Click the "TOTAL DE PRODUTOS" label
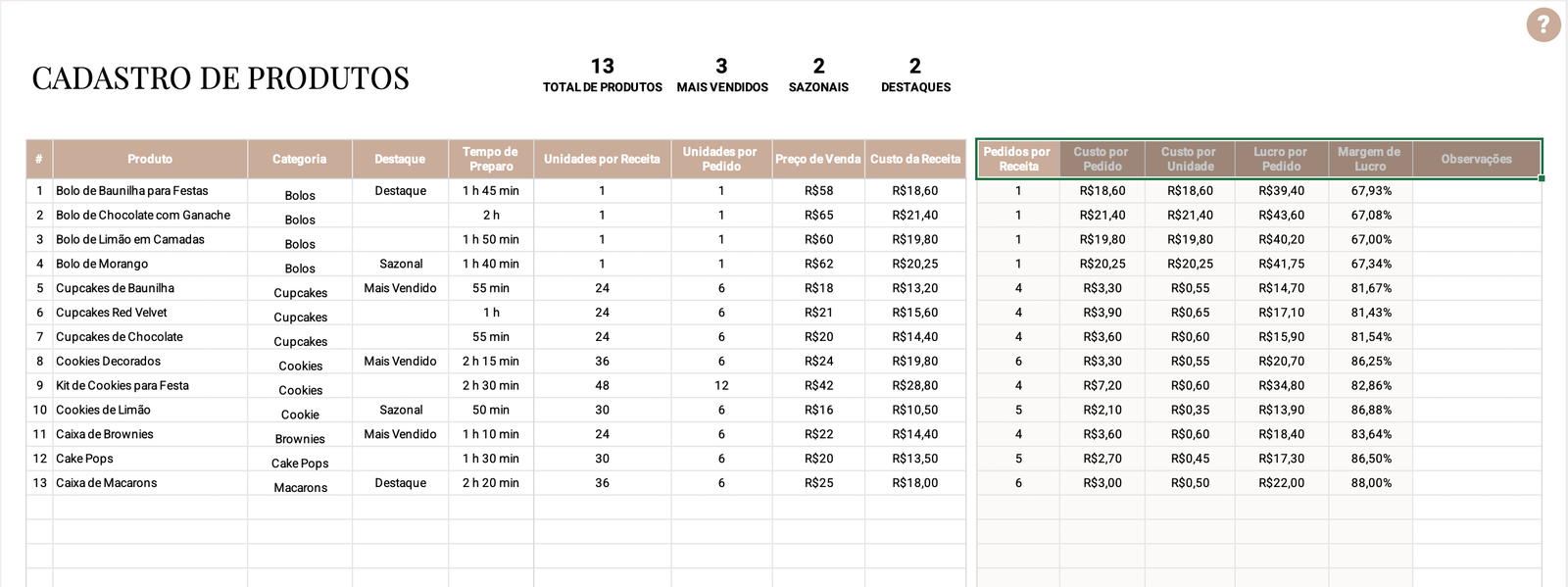 [603, 87]
